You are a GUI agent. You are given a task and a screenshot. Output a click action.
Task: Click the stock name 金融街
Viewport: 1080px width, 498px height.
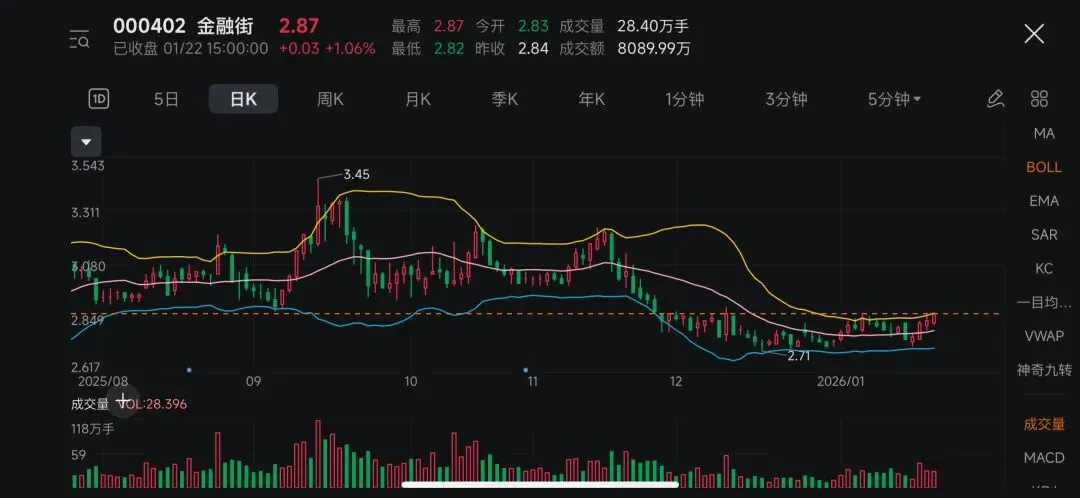point(225,26)
